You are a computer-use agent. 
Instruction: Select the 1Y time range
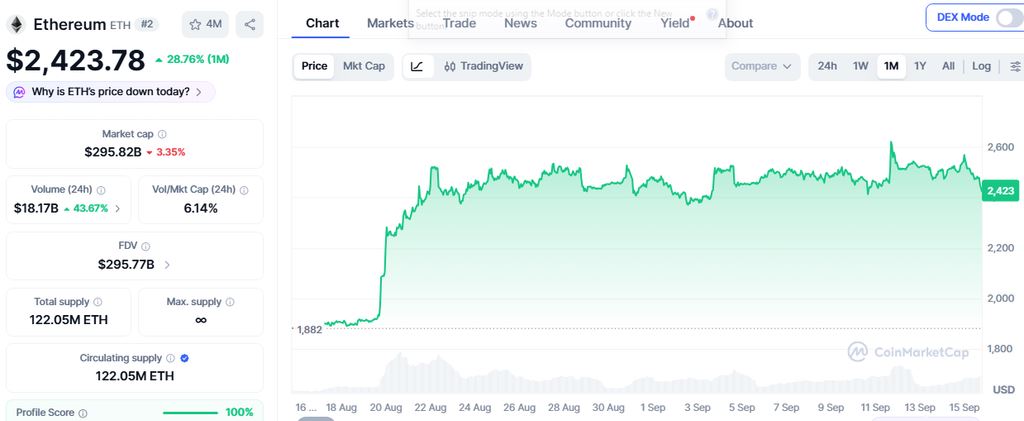pos(920,67)
